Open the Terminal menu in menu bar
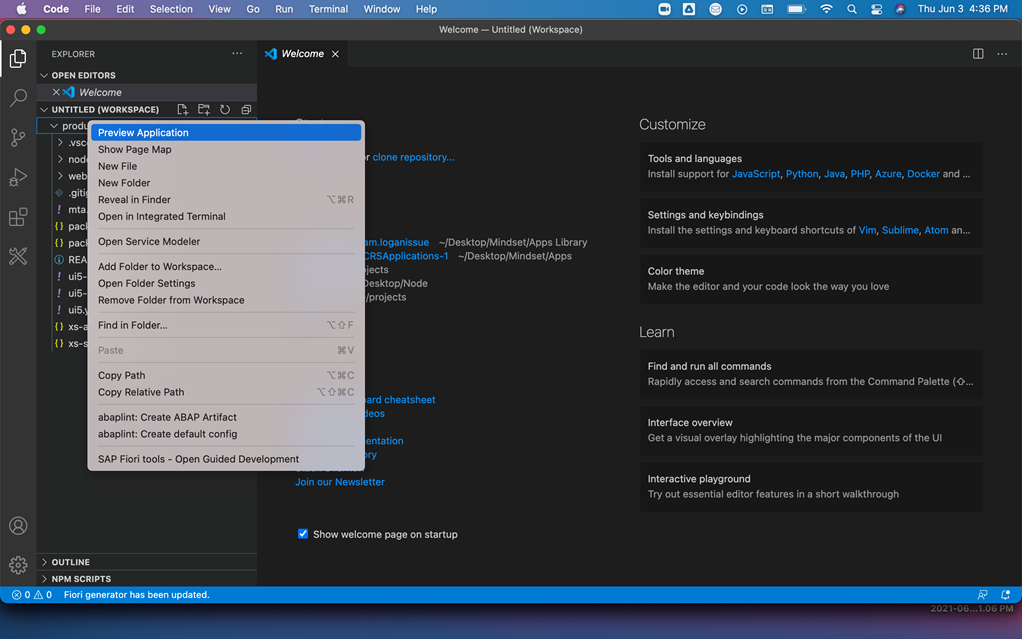The height and width of the screenshot is (639, 1022). coord(328,9)
